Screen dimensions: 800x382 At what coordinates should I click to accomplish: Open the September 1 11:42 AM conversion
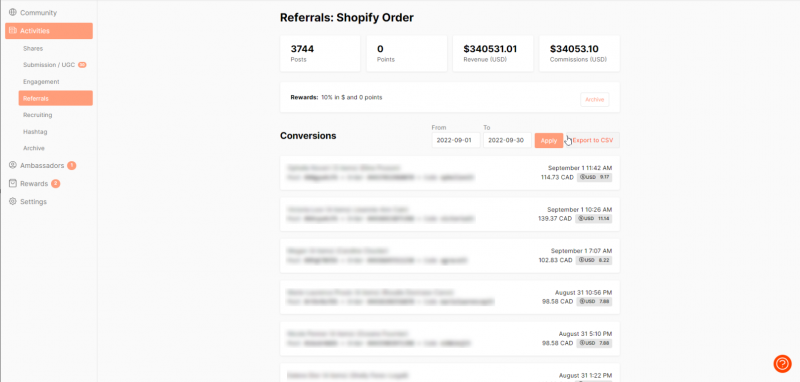pyautogui.click(x=449, y=173)
